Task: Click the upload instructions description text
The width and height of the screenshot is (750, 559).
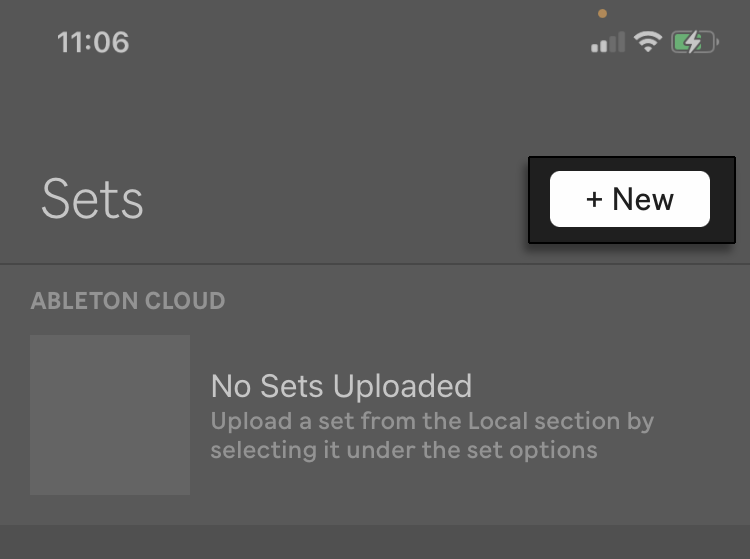Action: pos(432,436)
